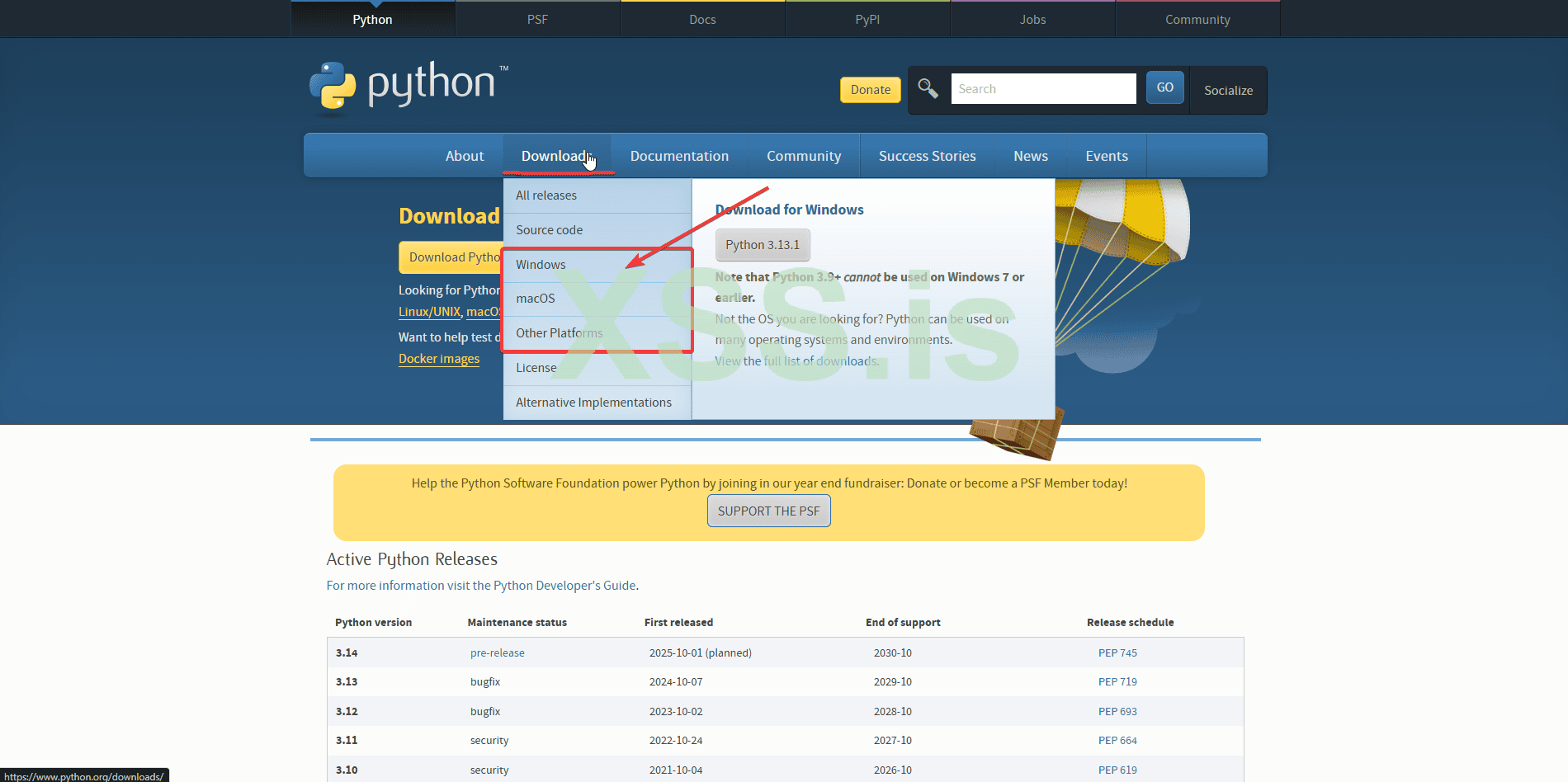Click the yellow Donate button

870,90
